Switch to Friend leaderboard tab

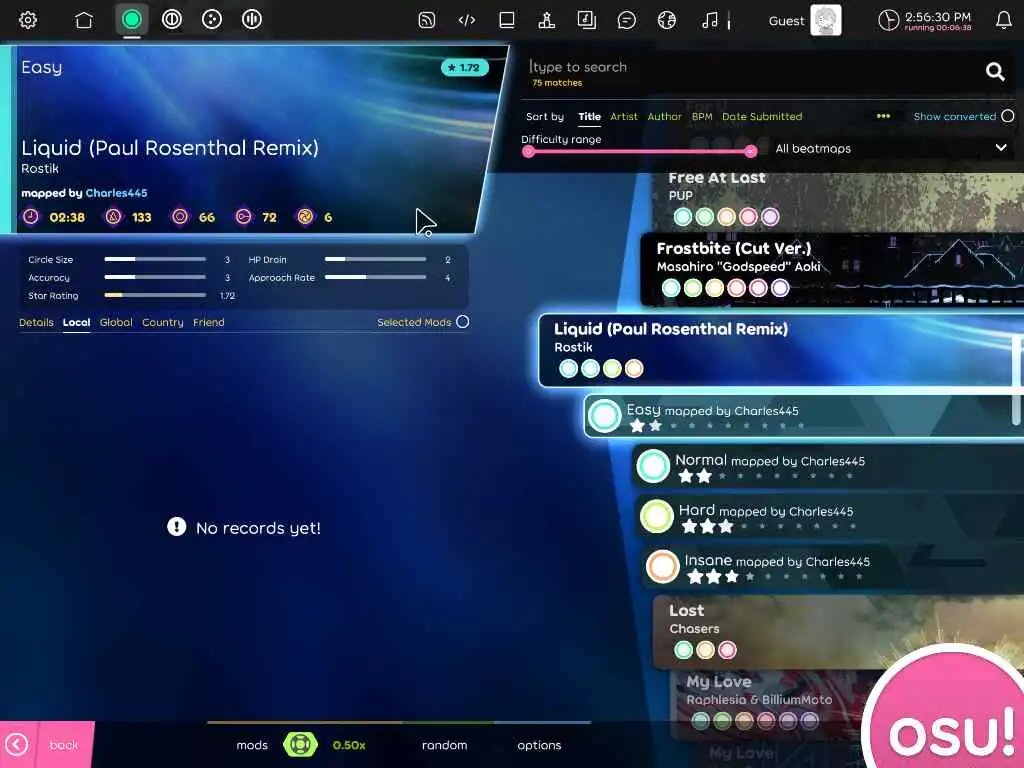point(208,323)
